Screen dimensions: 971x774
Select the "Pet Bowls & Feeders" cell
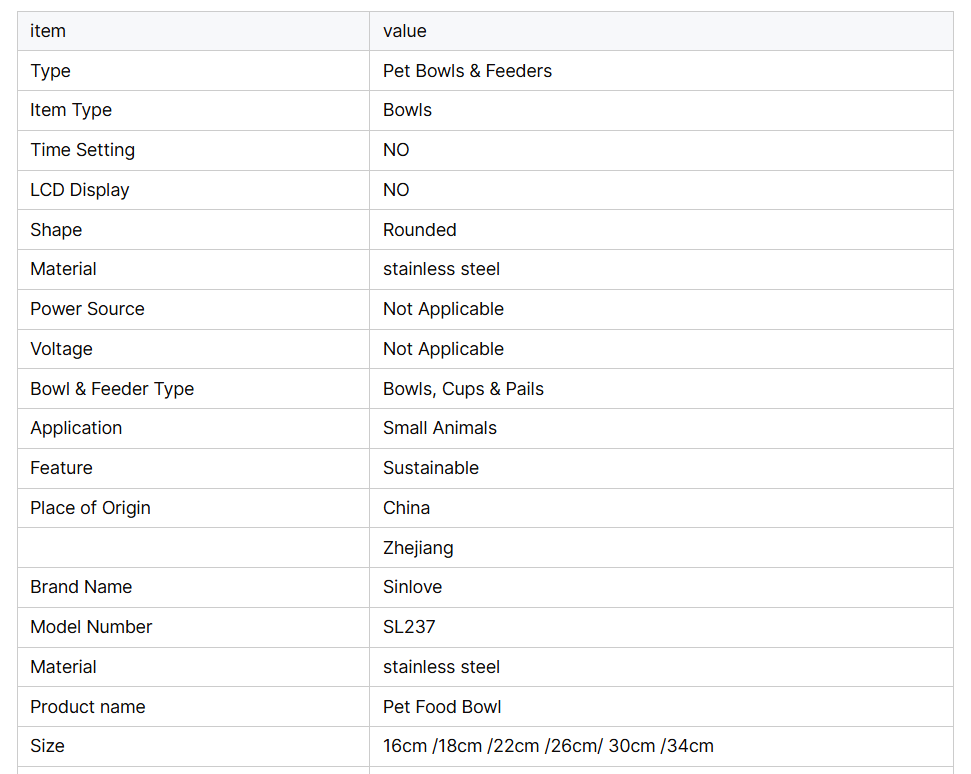coord(467,71)
